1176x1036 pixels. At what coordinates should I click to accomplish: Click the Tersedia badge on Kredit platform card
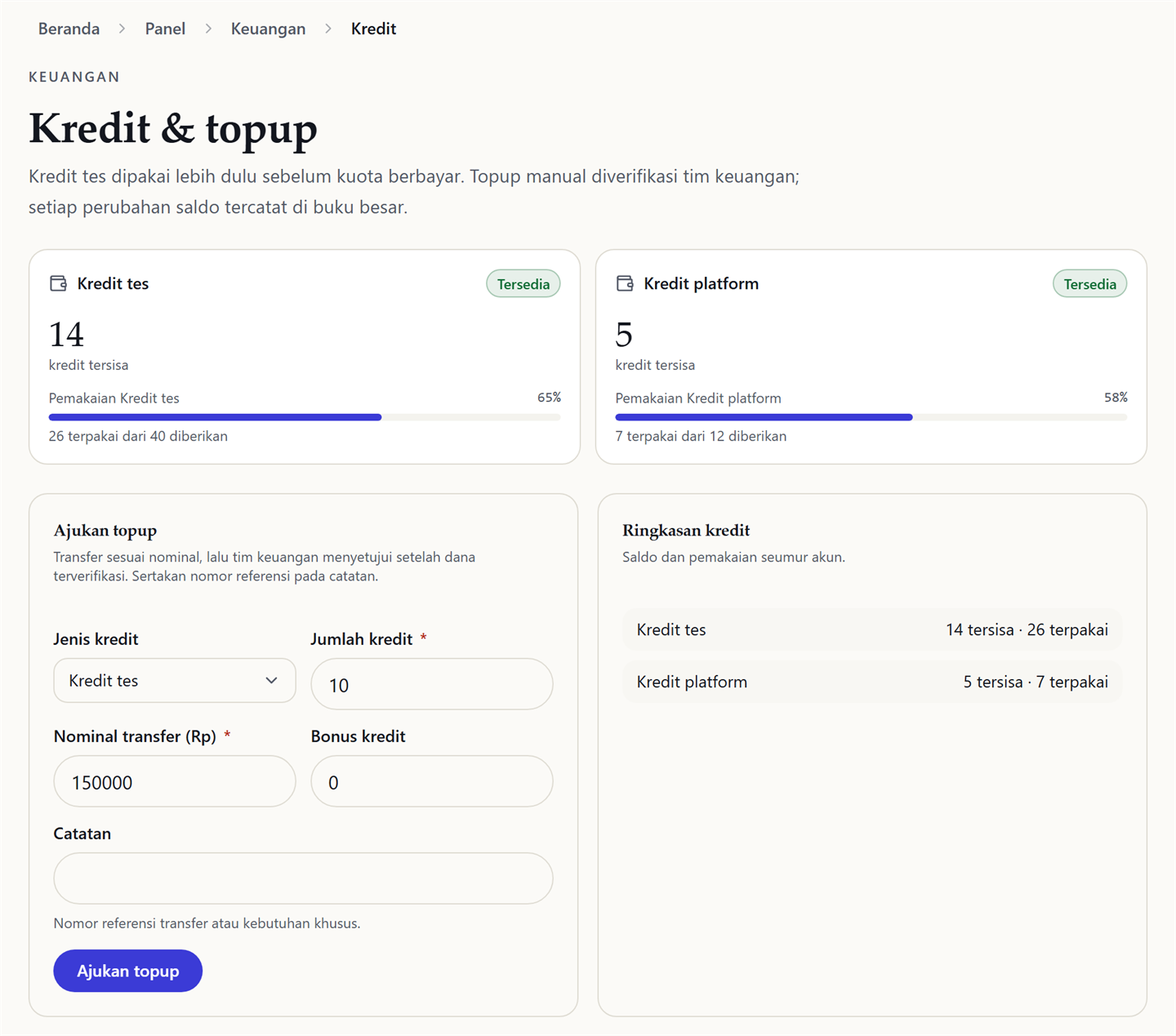coord(1090,284)
